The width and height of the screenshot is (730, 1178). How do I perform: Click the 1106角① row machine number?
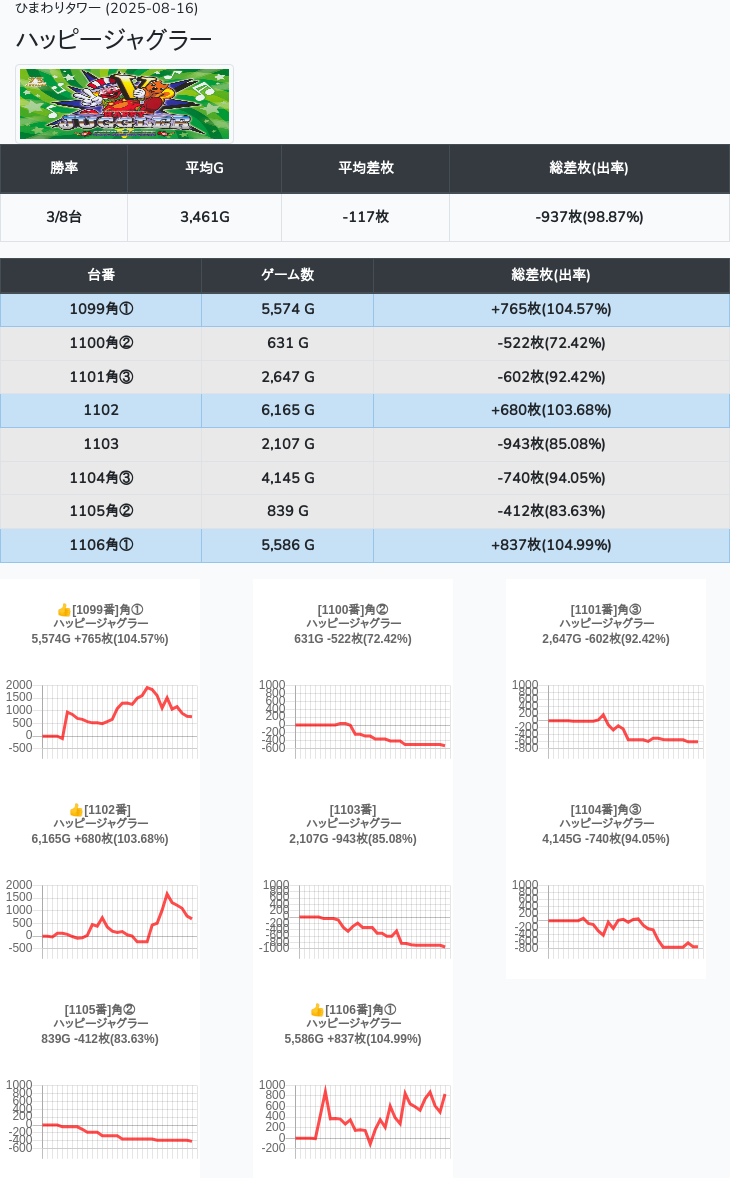click(x=101, y=545)
